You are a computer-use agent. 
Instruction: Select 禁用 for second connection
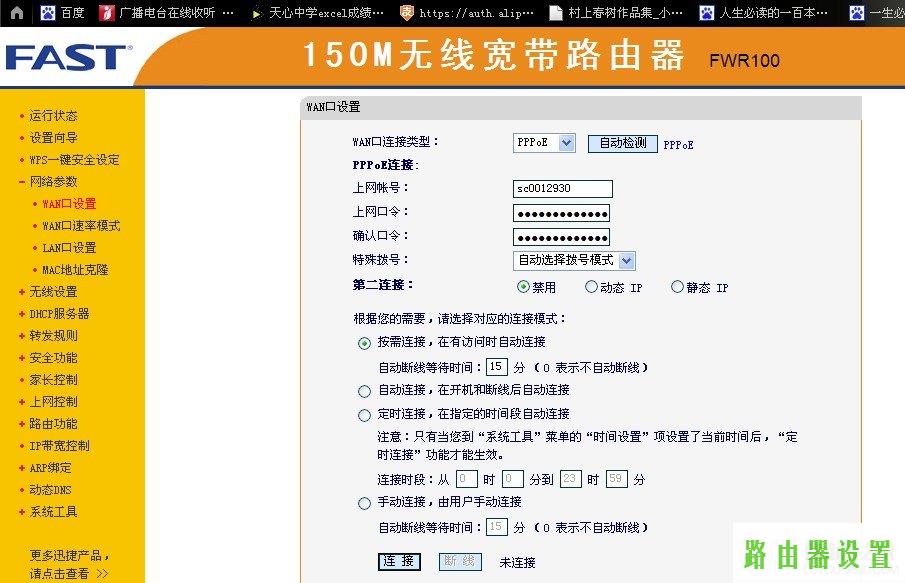pos(523,287)
